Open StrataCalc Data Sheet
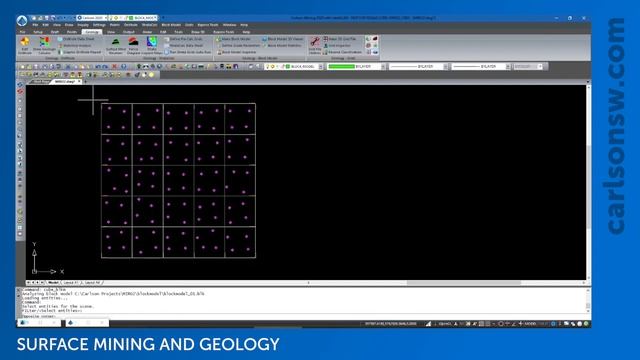Image resolution: width=640 pixels, height=360 pixels. [184, 45]
